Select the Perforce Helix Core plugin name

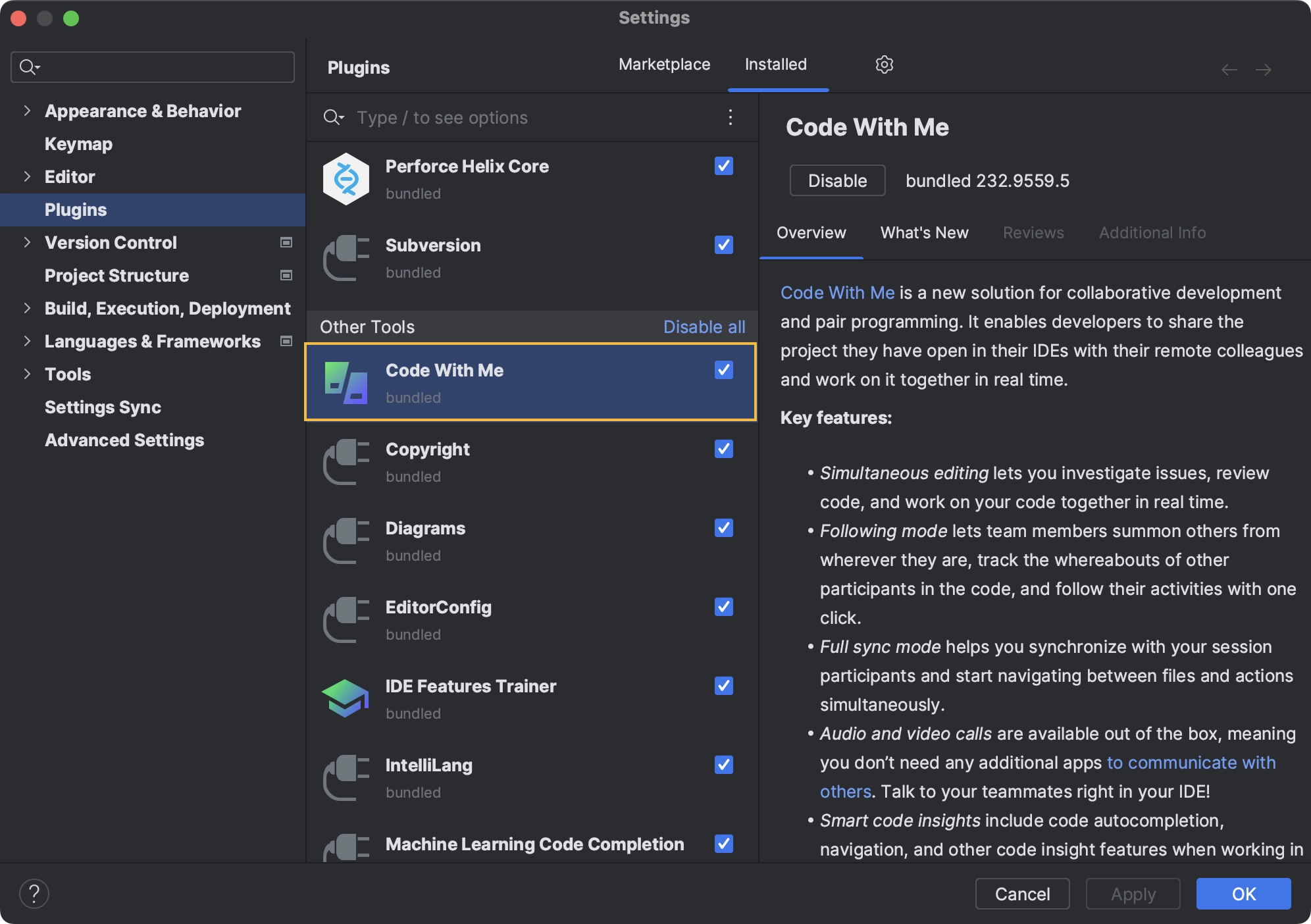click(x=467, y=167)
